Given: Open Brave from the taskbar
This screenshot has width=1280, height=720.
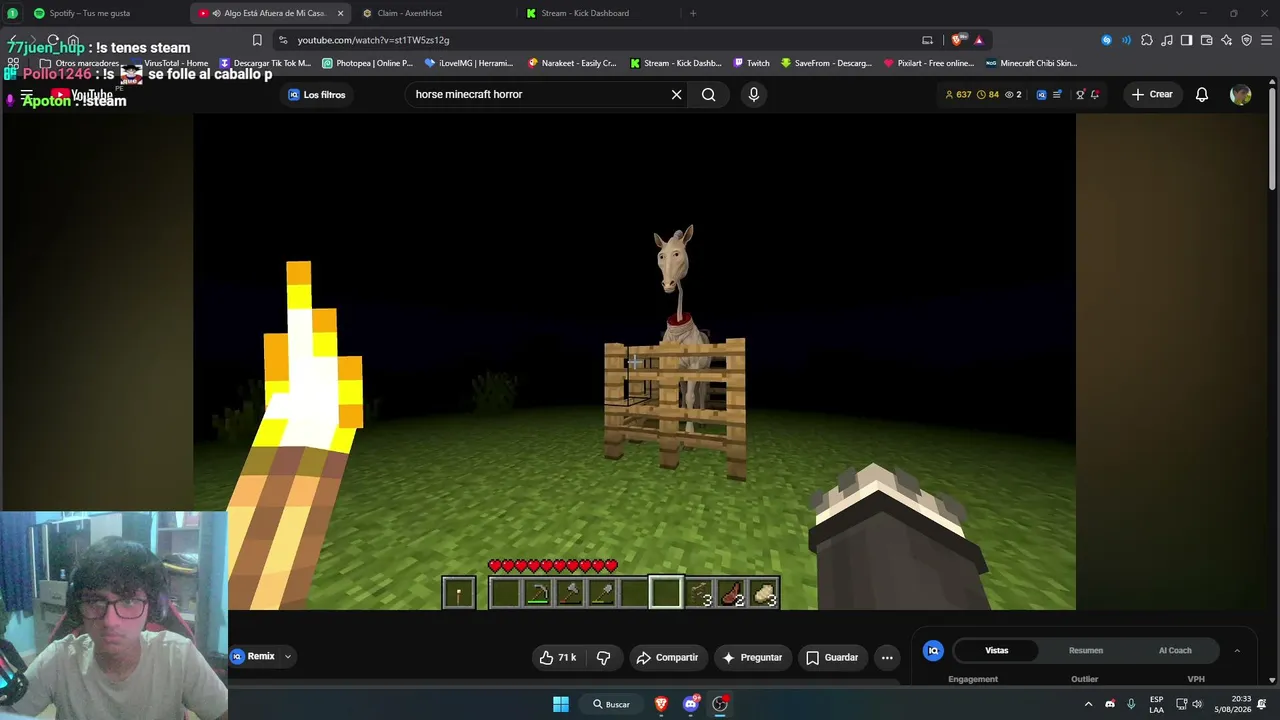Looking at the screenshot, I should (661, 704).
